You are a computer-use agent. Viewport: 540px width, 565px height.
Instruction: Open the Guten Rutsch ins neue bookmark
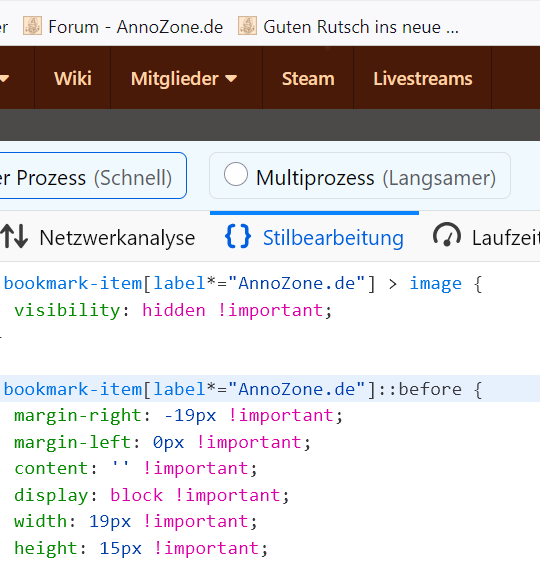point(349,27)
